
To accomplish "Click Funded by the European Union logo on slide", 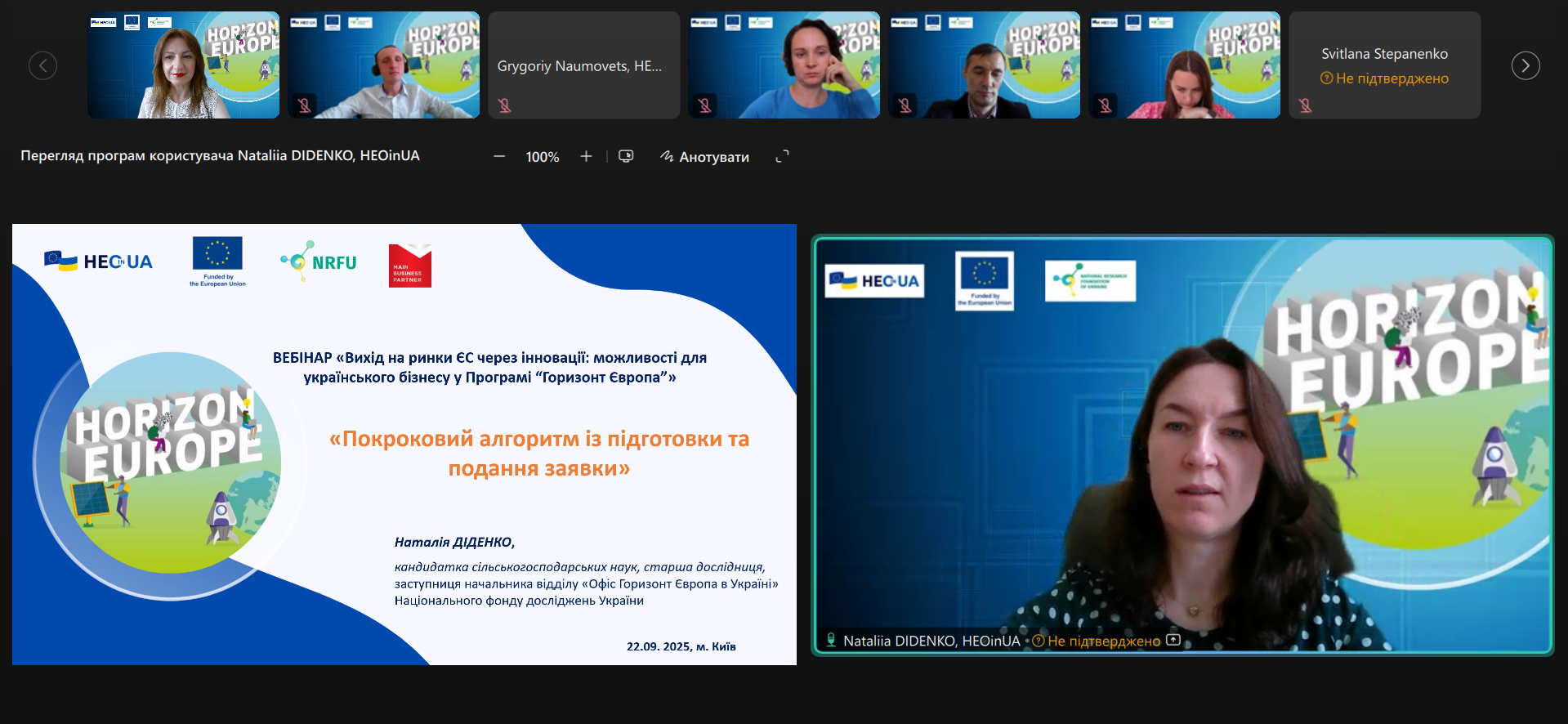I will coord(217,261).
